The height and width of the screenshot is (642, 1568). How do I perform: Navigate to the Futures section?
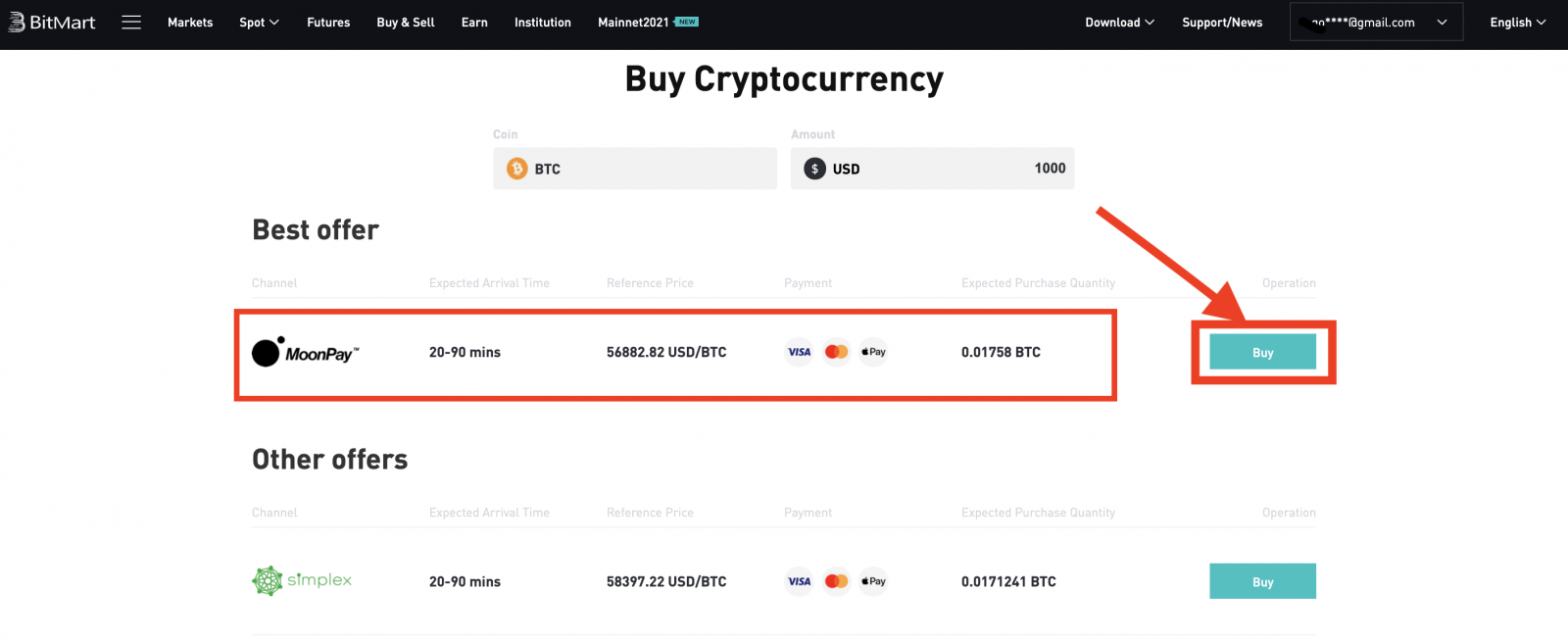328,22
